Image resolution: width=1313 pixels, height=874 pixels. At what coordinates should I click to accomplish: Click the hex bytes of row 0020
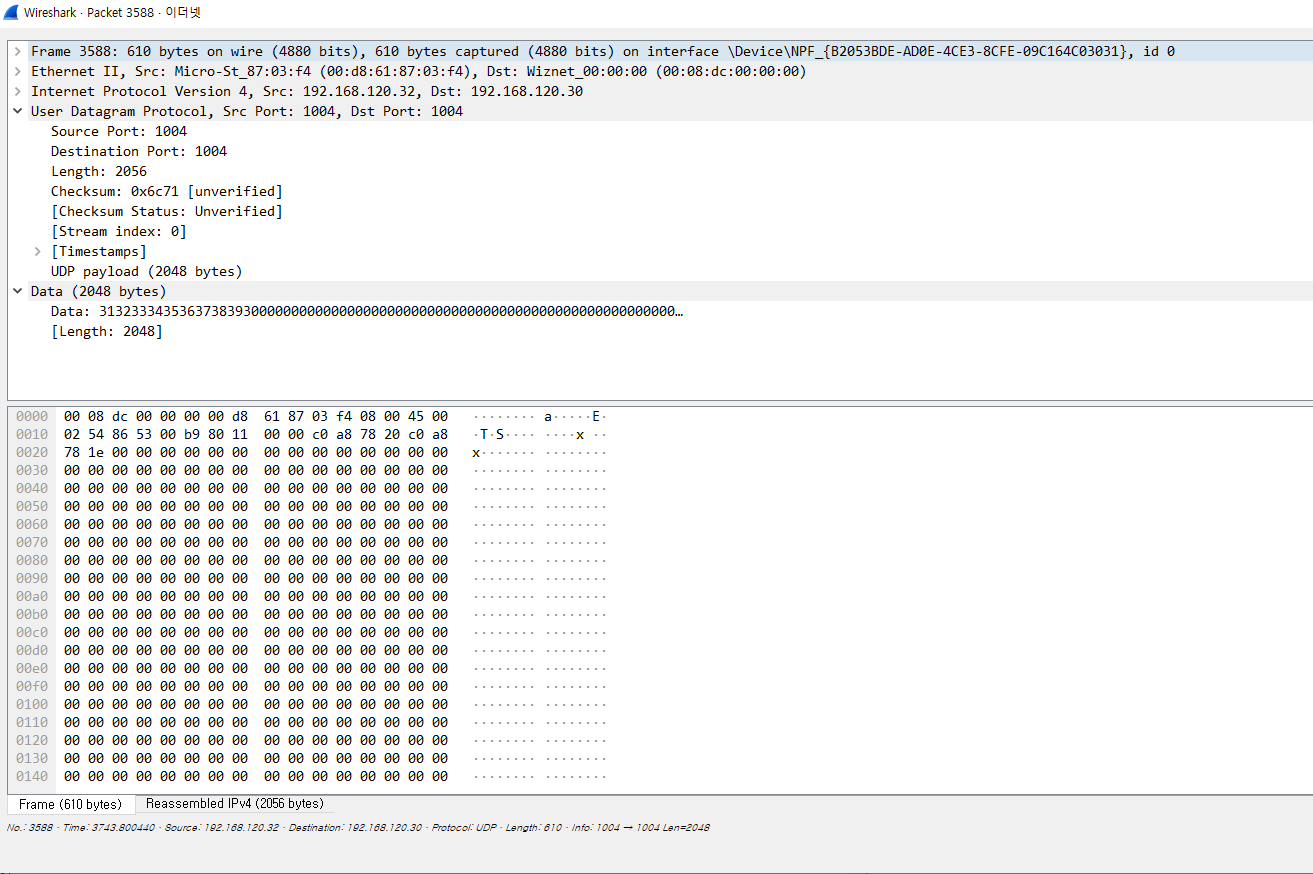point(256,452)
